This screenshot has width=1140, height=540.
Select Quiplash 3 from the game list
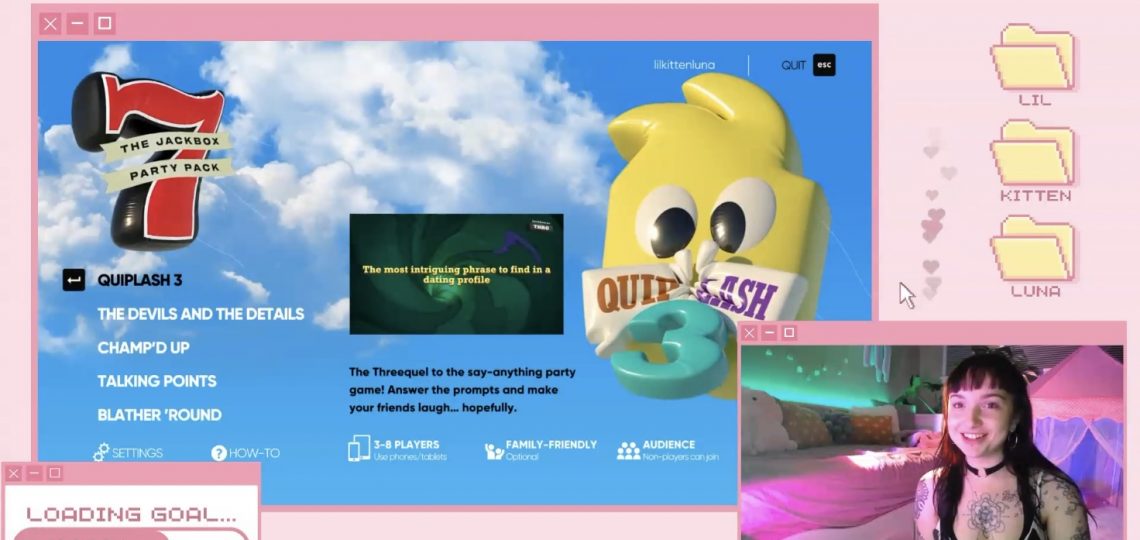point(139,280)
